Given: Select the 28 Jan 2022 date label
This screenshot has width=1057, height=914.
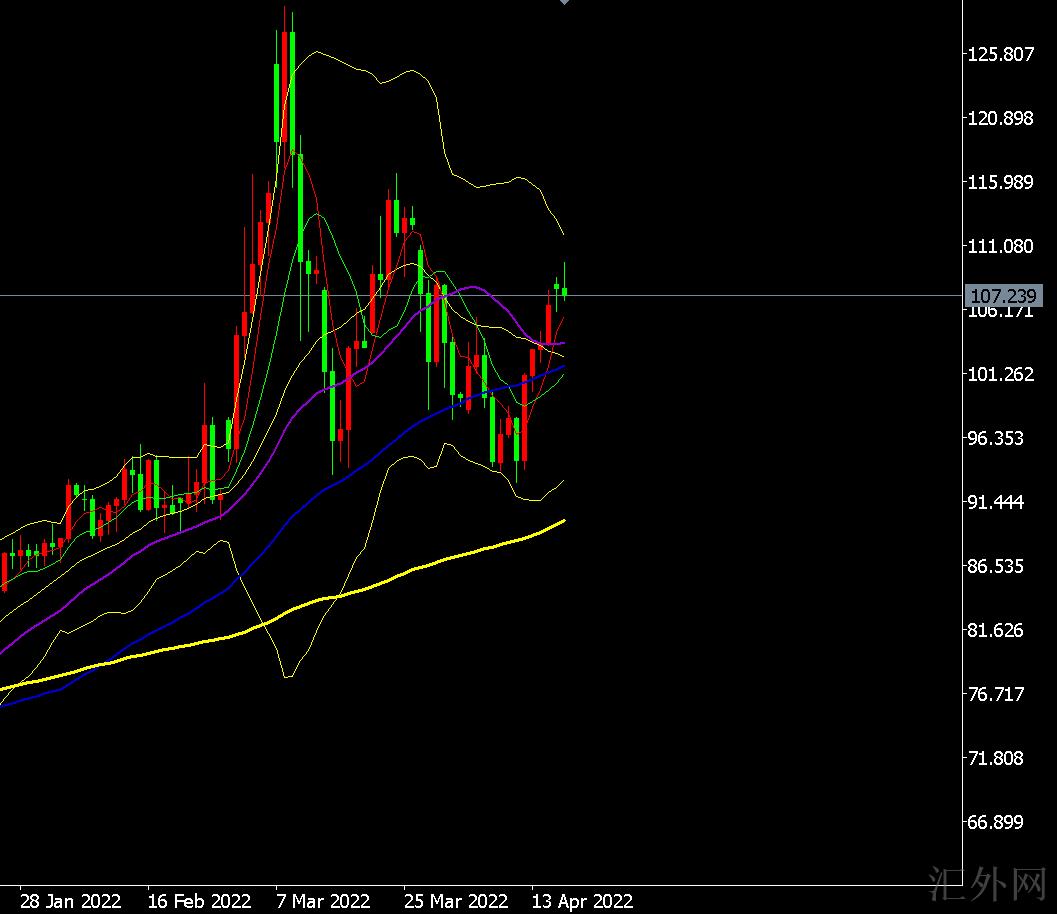Looking at the screenshot, I should tap(70, 901).
